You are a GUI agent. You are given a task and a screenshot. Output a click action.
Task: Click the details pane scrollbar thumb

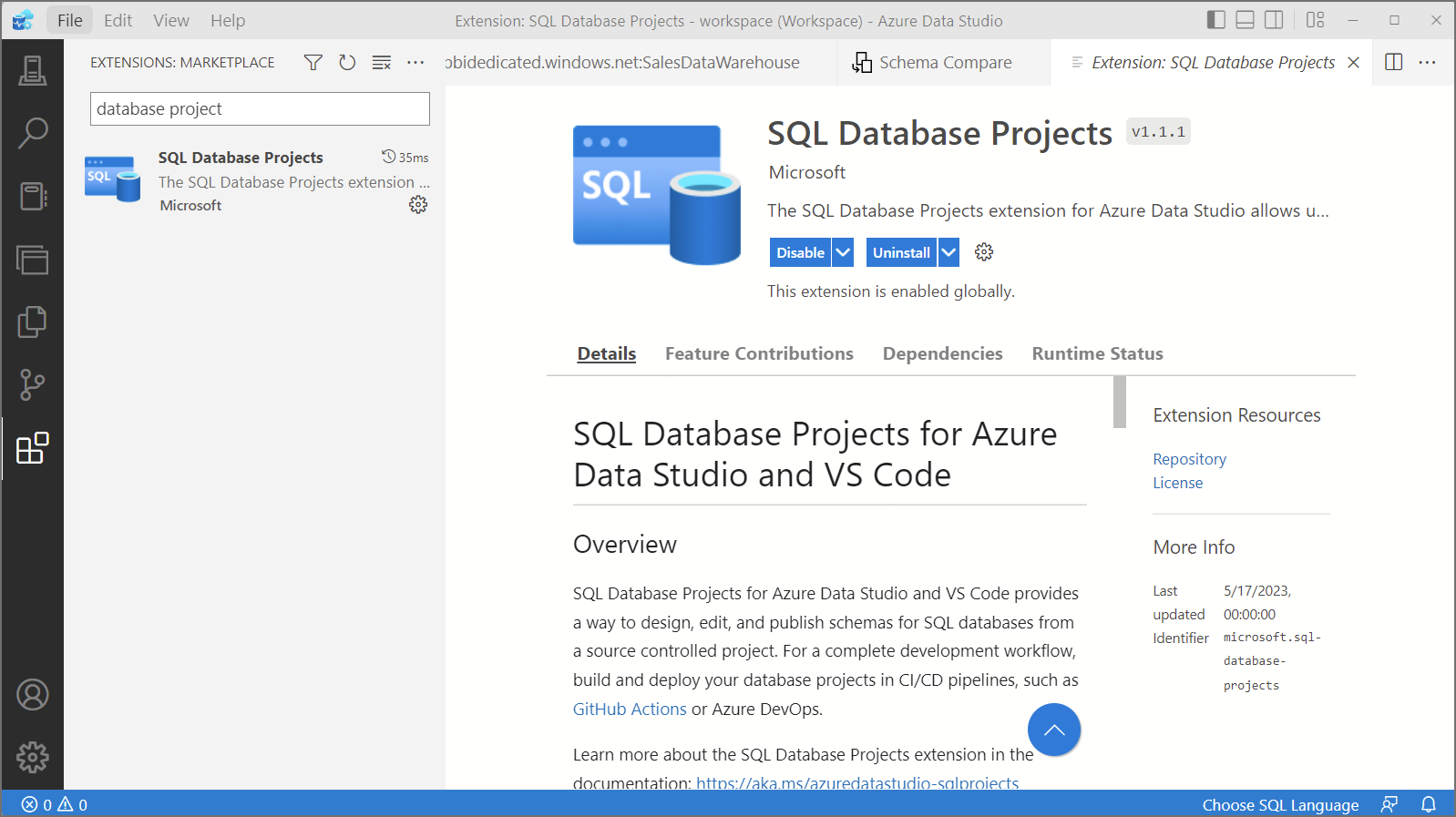(x=1120, y=402)
